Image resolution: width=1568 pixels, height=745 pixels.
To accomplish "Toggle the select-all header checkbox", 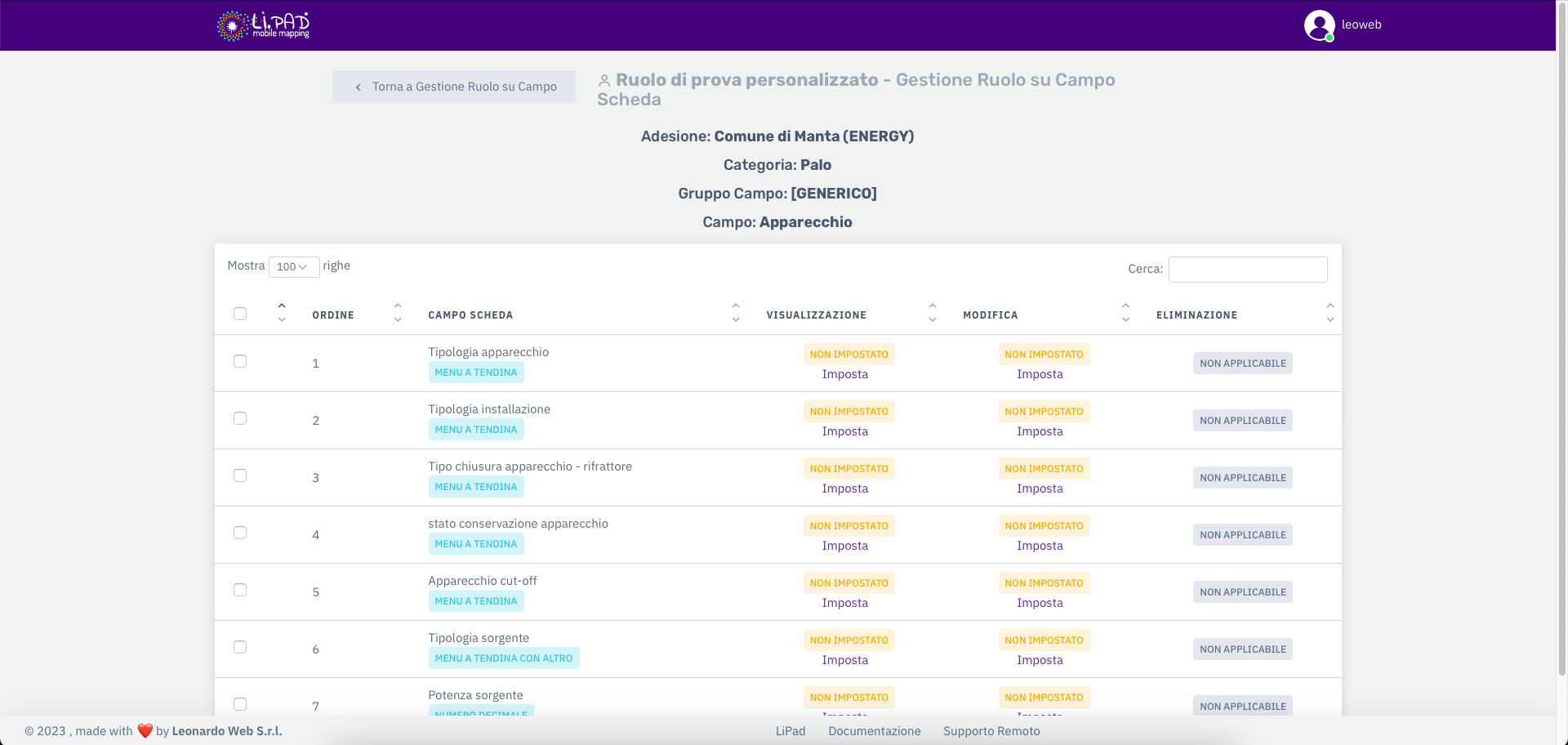I will (x=240, y=314).
